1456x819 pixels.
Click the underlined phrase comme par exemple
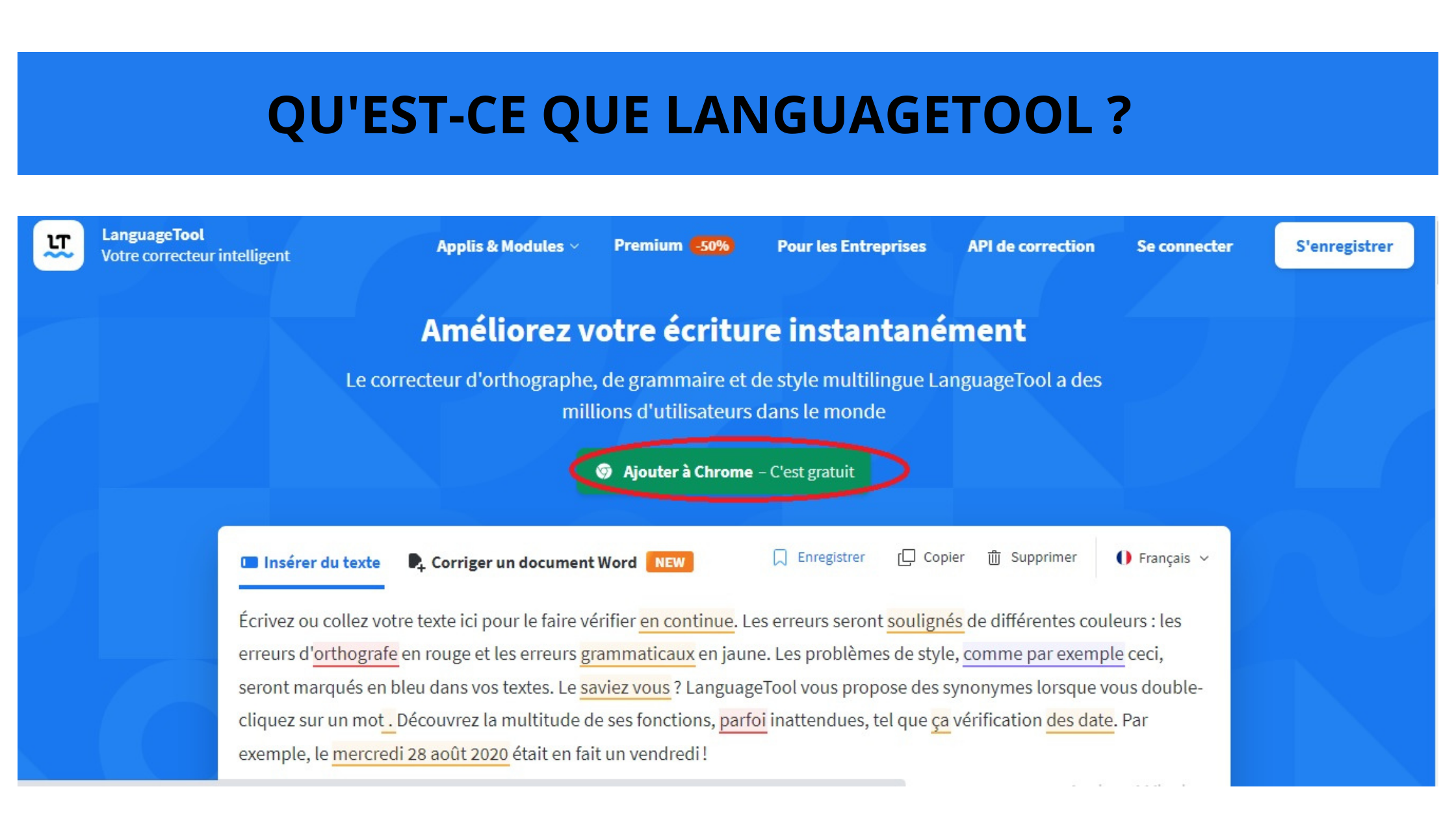pos(1043,653)
